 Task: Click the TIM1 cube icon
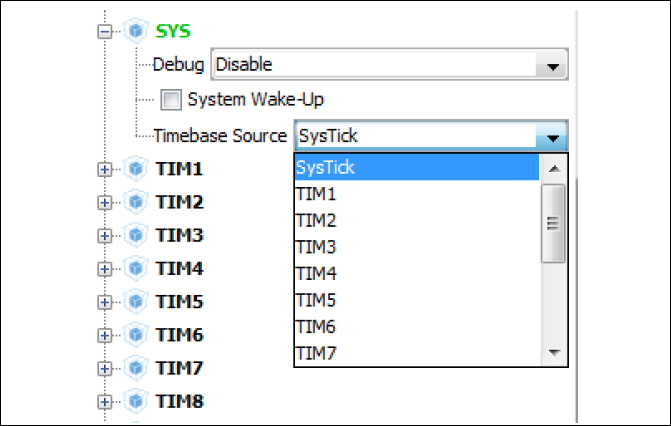point(135,169)
